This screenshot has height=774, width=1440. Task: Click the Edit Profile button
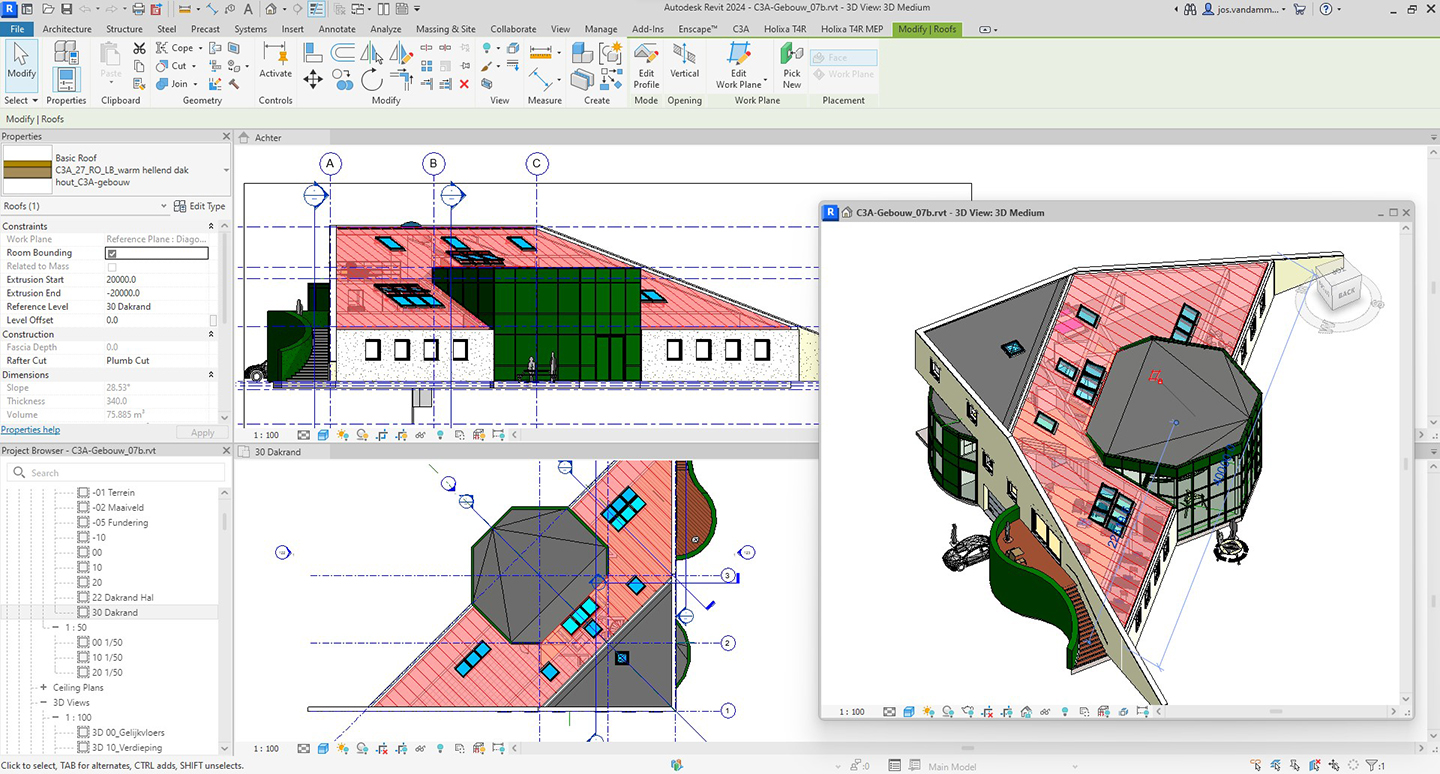pyautogui.click(x=646, y=66)
